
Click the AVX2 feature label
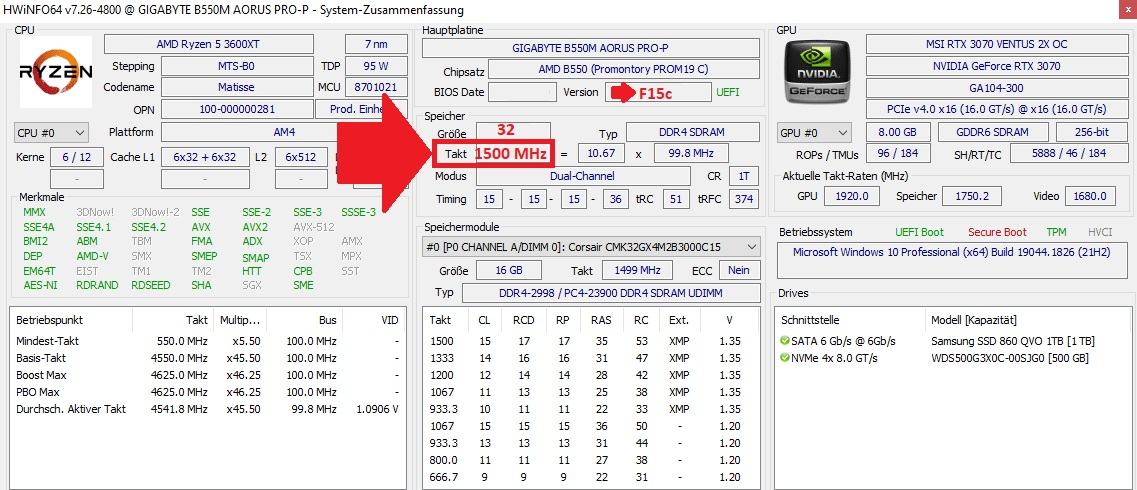(257, 227)
